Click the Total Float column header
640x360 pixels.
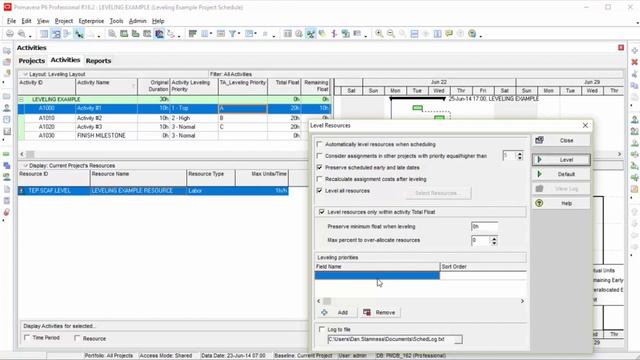tap(284, 86)
